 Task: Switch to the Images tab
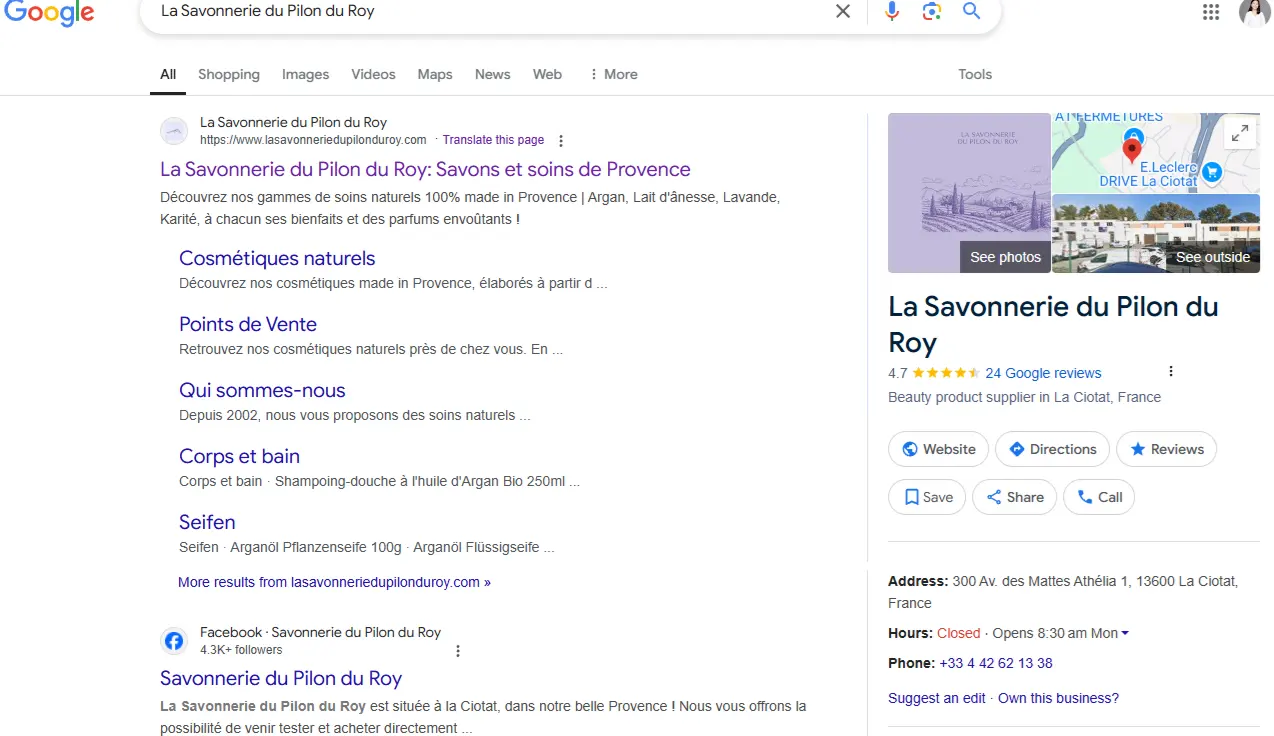pos(305,74)
